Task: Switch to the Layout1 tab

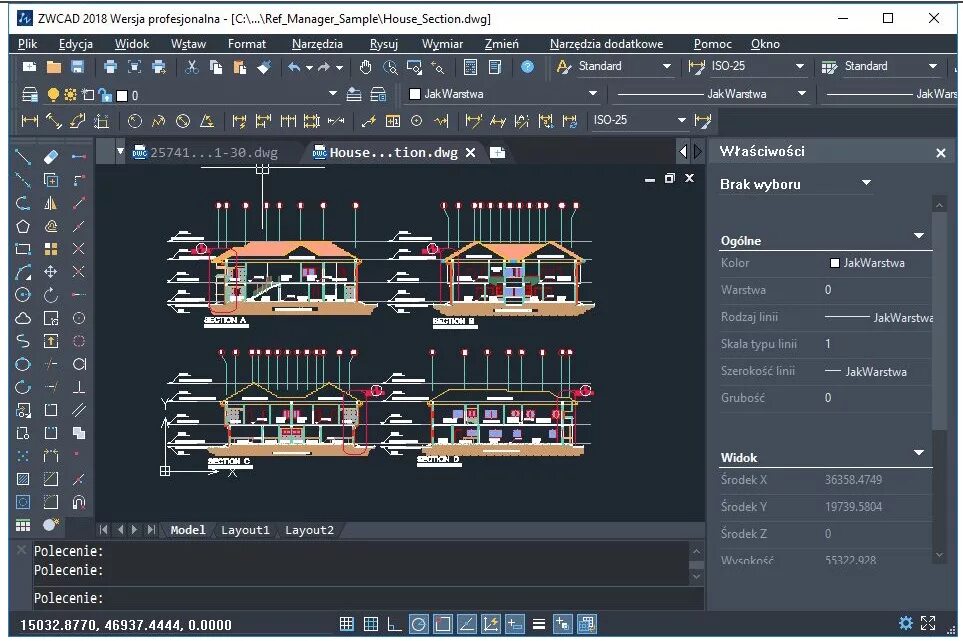Action: pyautogui.click(x=245, y=530)
